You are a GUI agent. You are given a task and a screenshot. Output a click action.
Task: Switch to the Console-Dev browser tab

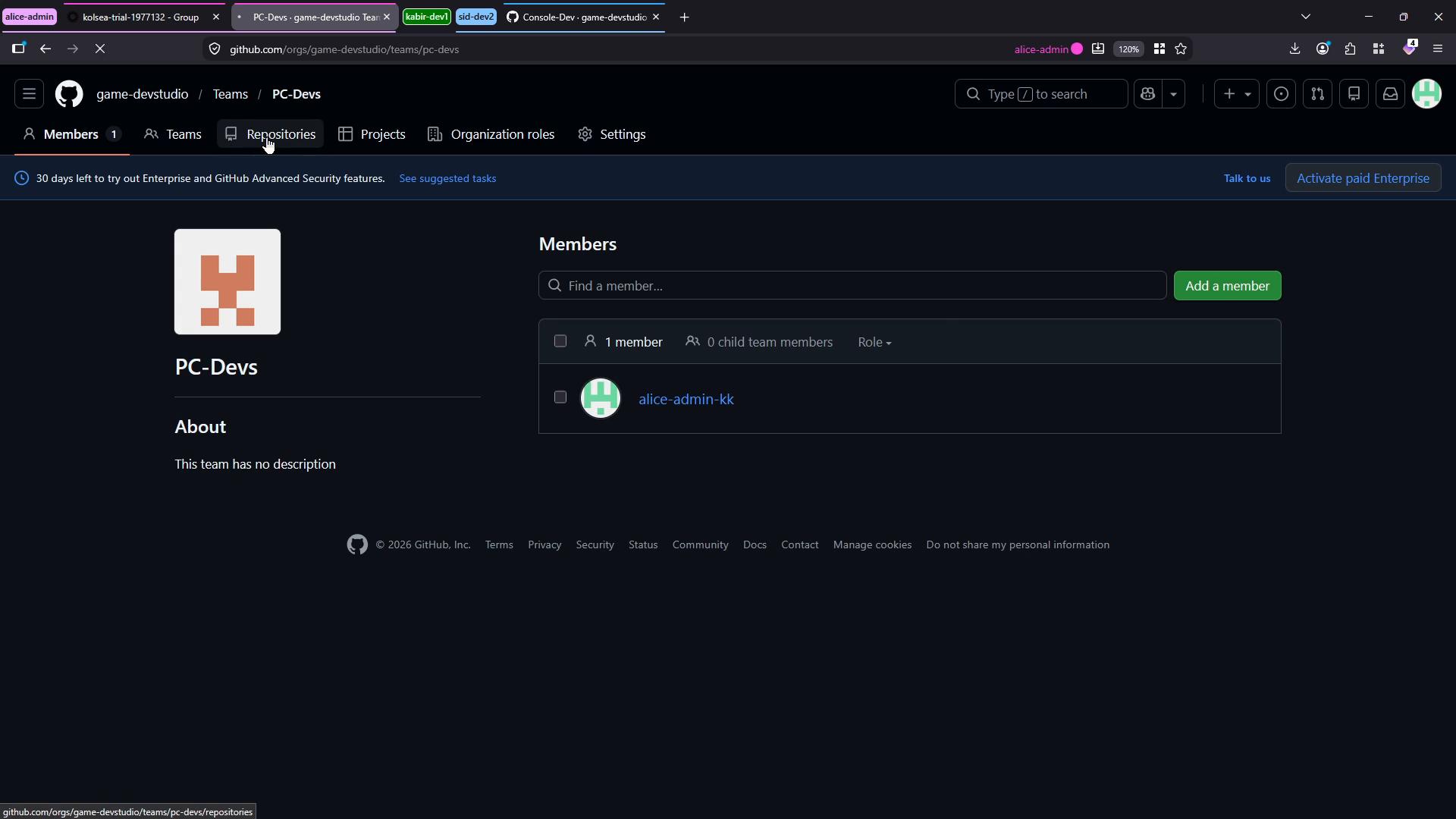click(582, 17)
